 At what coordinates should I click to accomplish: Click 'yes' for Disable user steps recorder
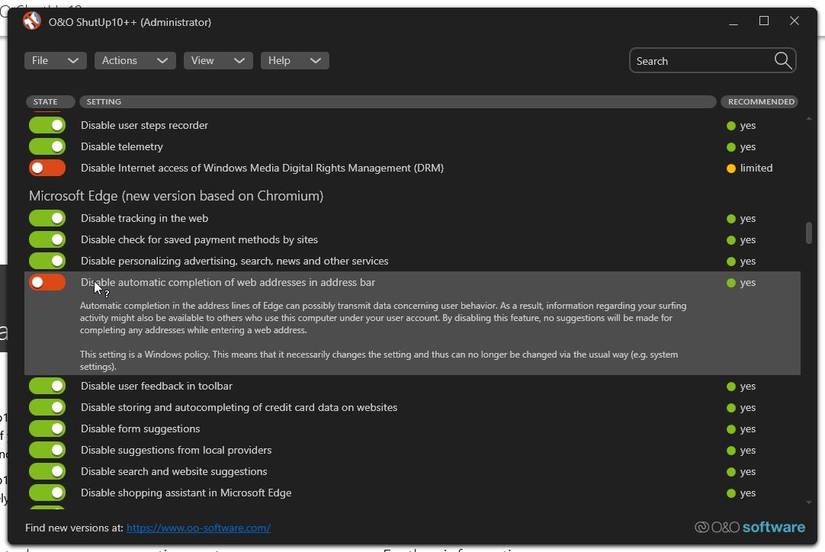(x=748, y=126)
